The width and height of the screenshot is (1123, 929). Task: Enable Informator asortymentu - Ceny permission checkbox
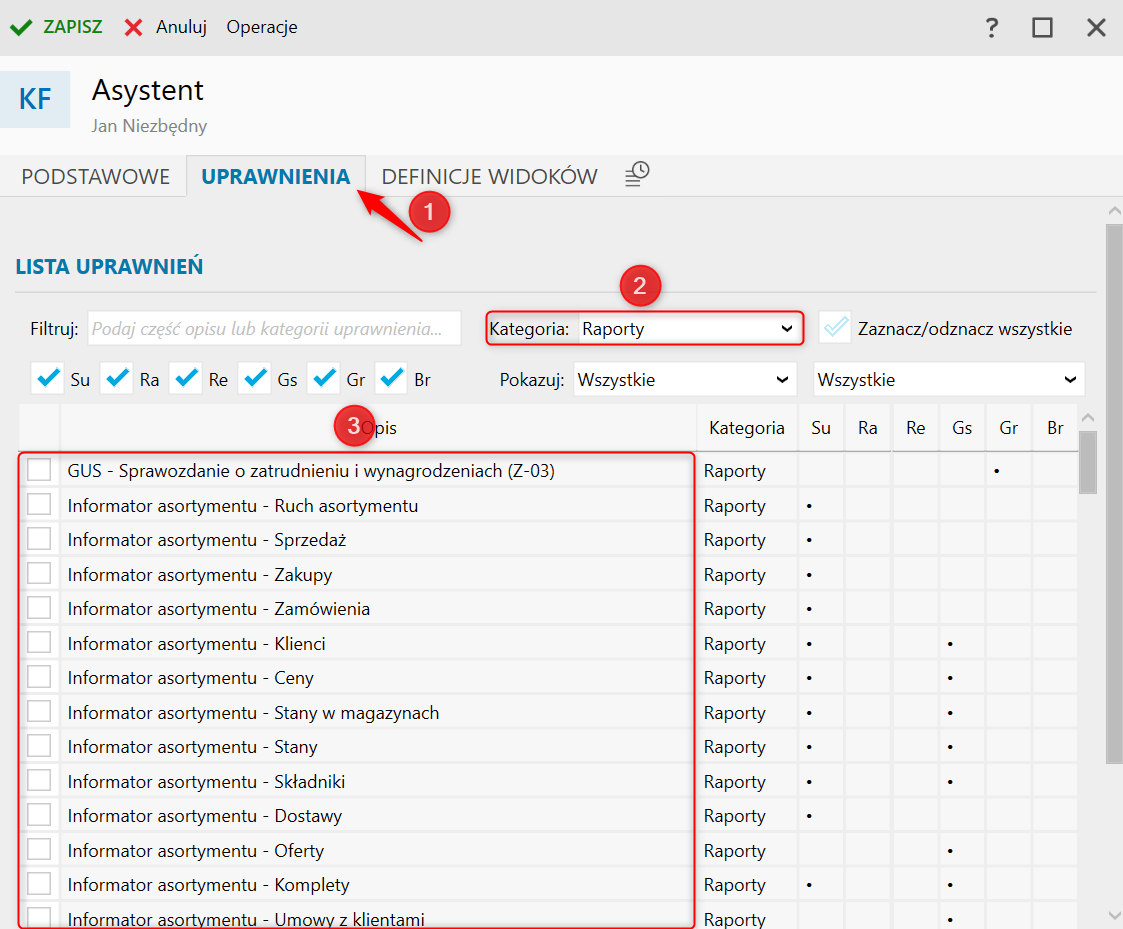(x=39, y=677)
